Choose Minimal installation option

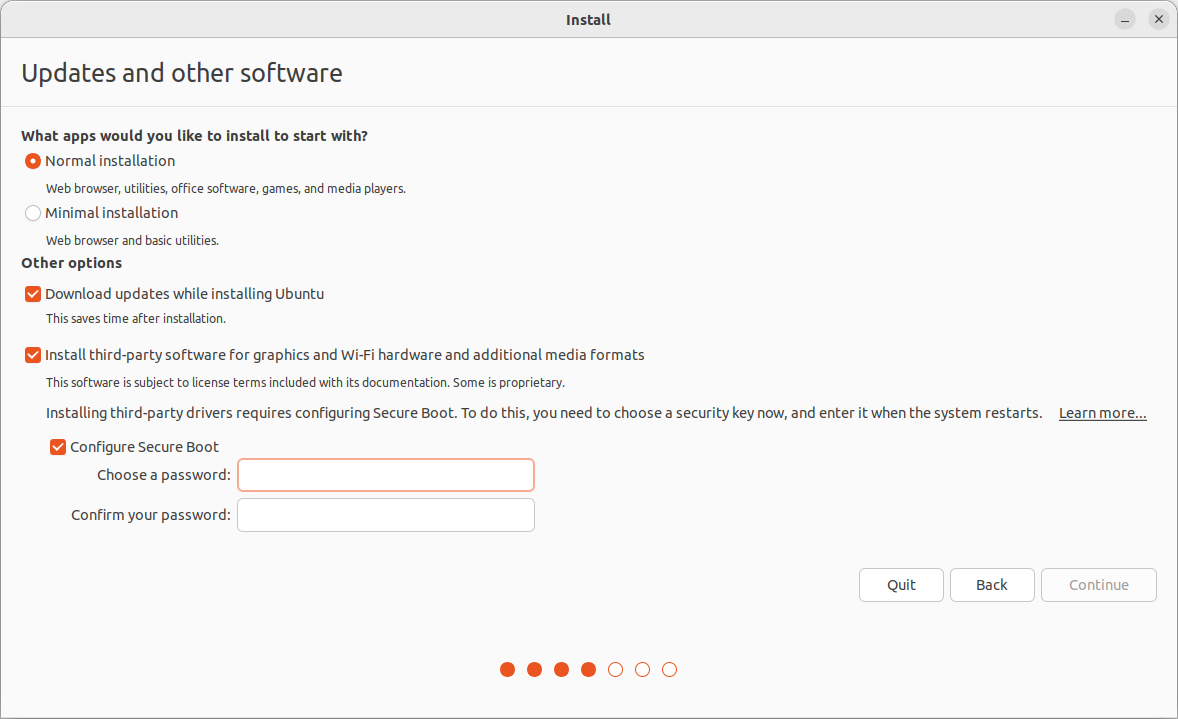(x=33, y=213)
